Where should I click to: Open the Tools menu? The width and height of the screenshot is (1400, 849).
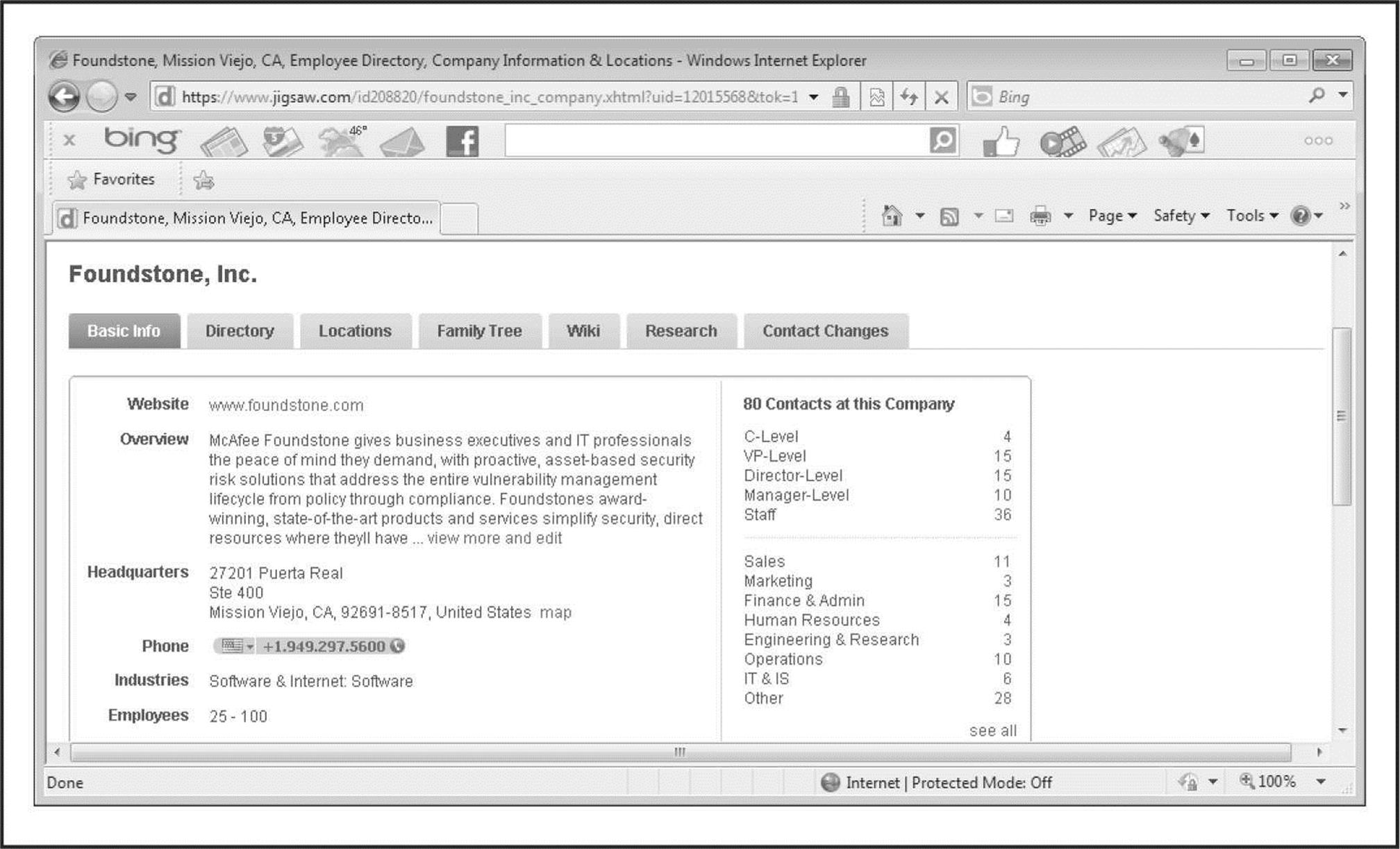[x=1252, y=216]
